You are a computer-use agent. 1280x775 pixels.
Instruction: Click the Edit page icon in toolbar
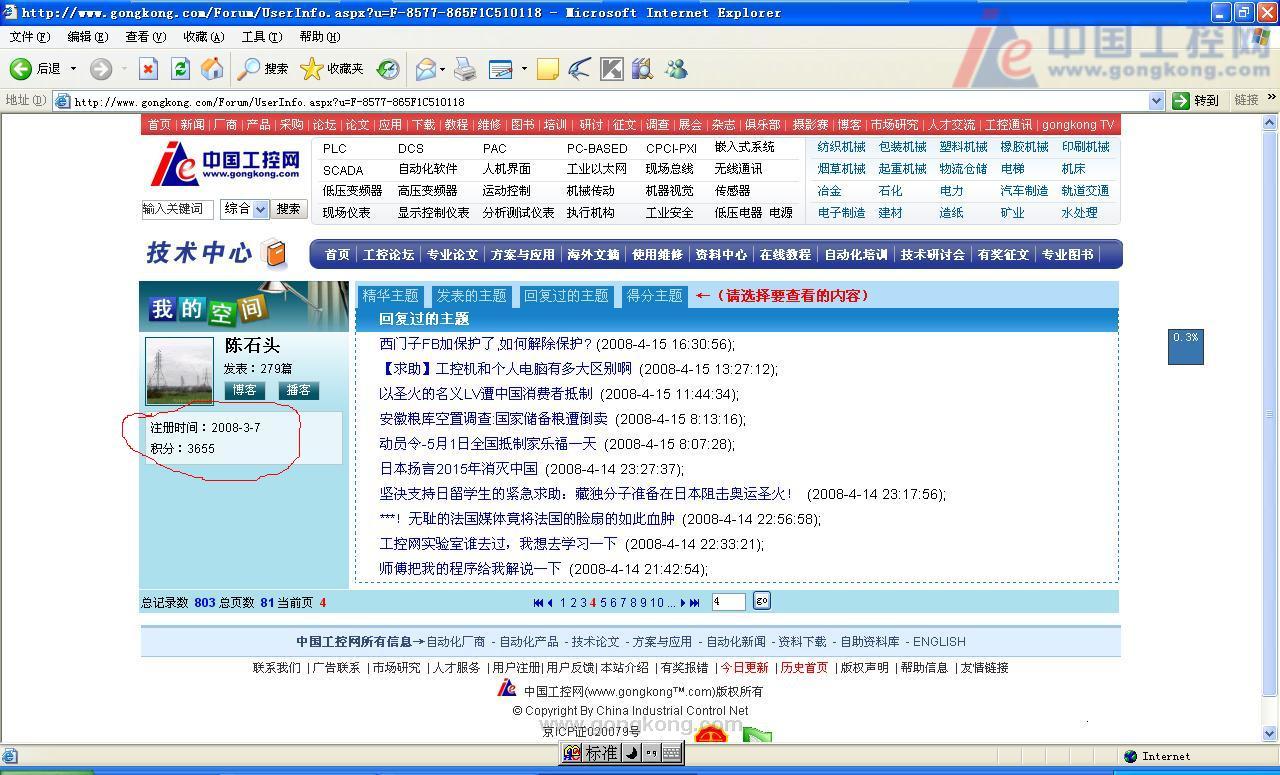(500, 69)
